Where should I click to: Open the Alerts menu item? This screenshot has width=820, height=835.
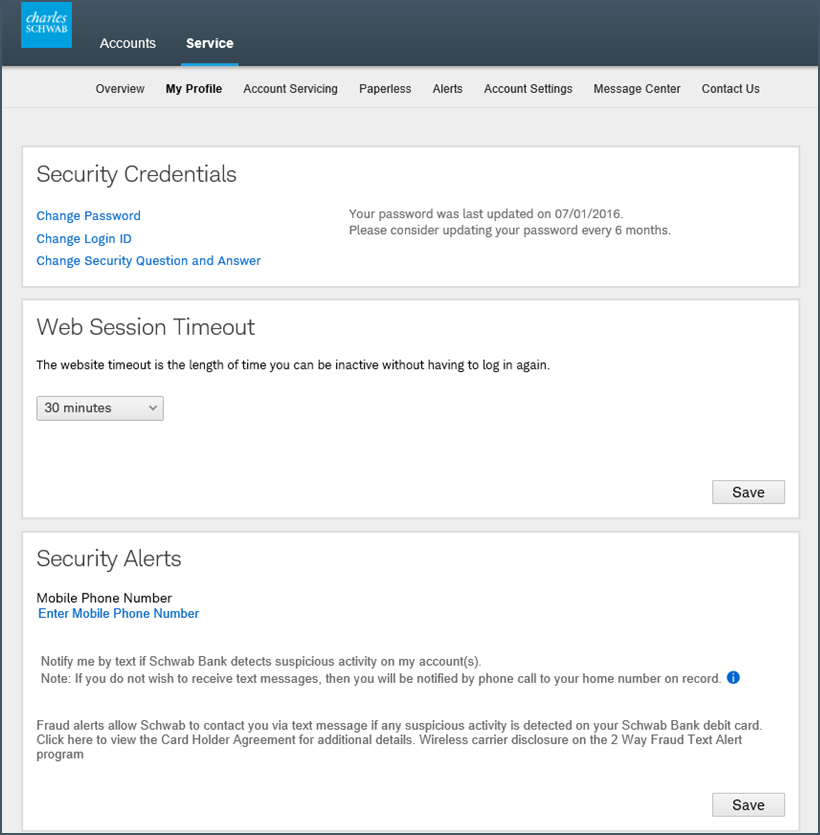pos(447,88)
